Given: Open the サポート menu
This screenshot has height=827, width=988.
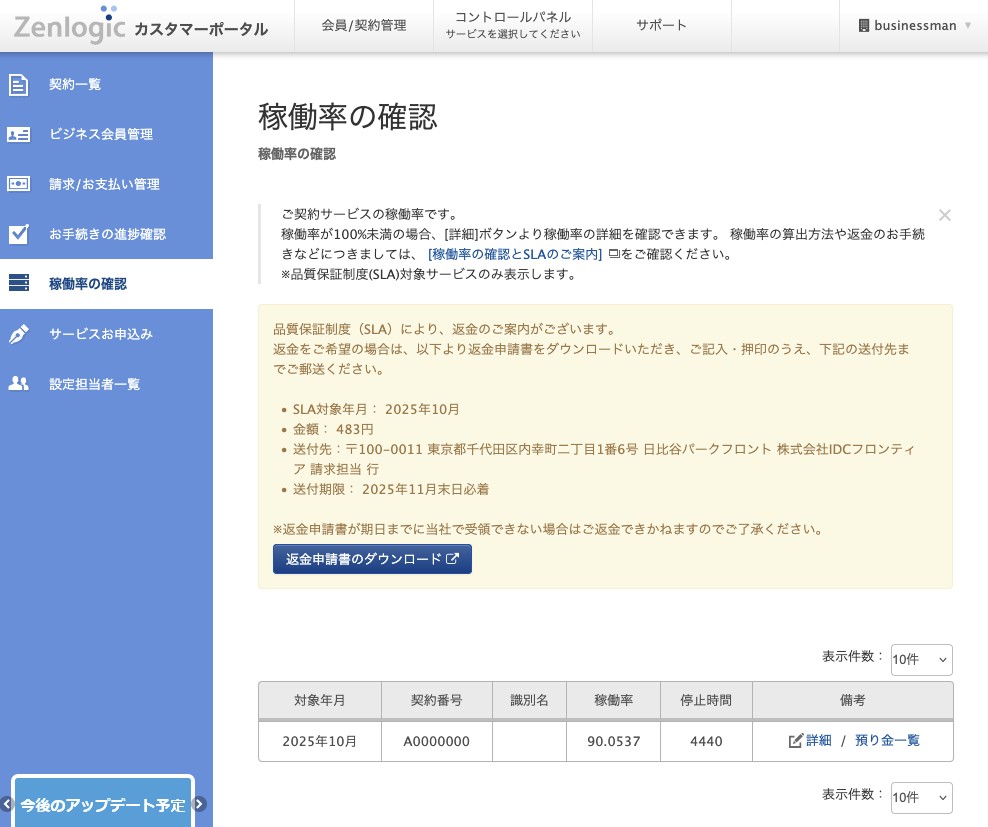Looking at the screenshot, I should coord(662,25).
